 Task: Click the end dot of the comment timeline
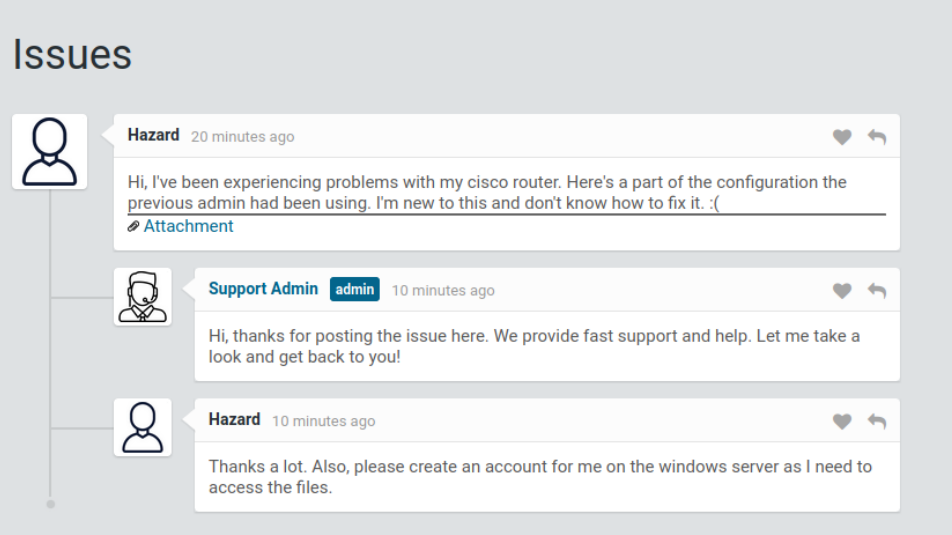51,504
